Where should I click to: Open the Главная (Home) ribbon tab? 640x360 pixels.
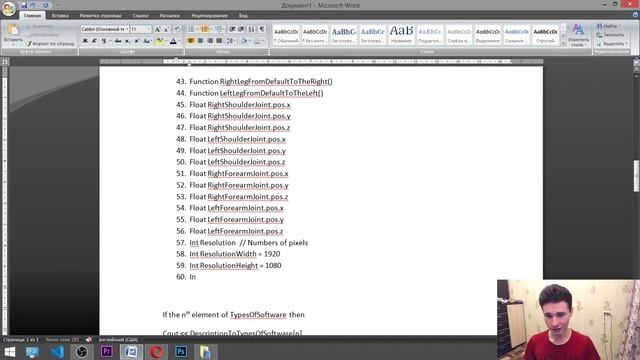coord(32,16)
